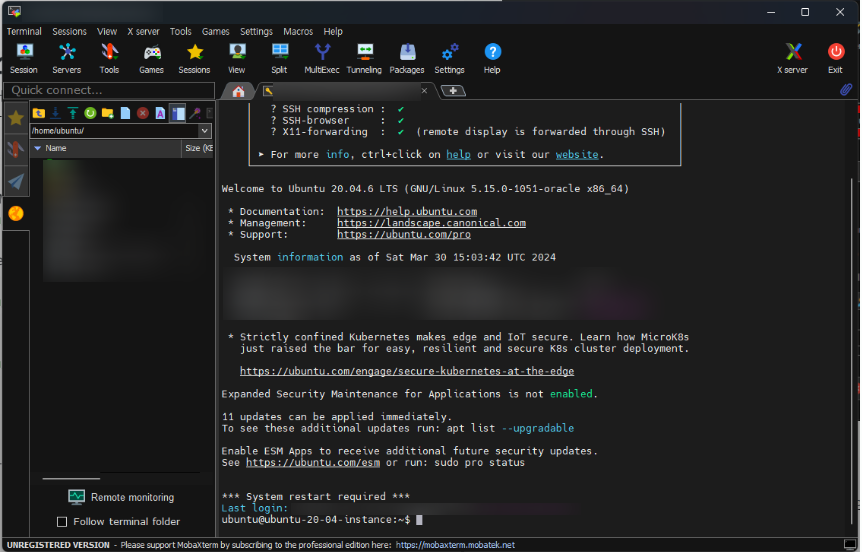The height and width of the screenshot is (552, 862).
Task: Click the Size column header
Action: 198,148
